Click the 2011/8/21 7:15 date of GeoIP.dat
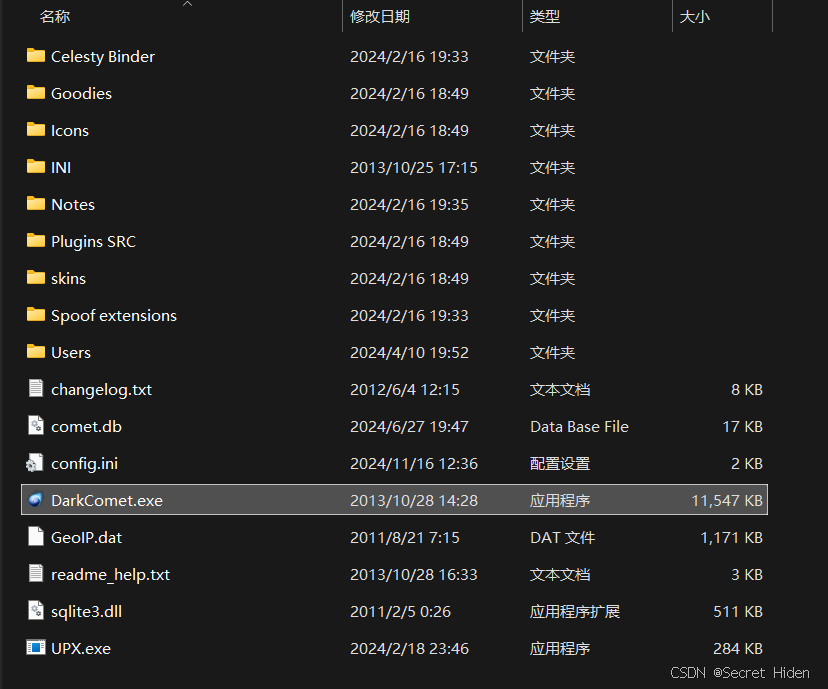The height and width of the screenshot is (689, 828). click(x=404, y=537)
